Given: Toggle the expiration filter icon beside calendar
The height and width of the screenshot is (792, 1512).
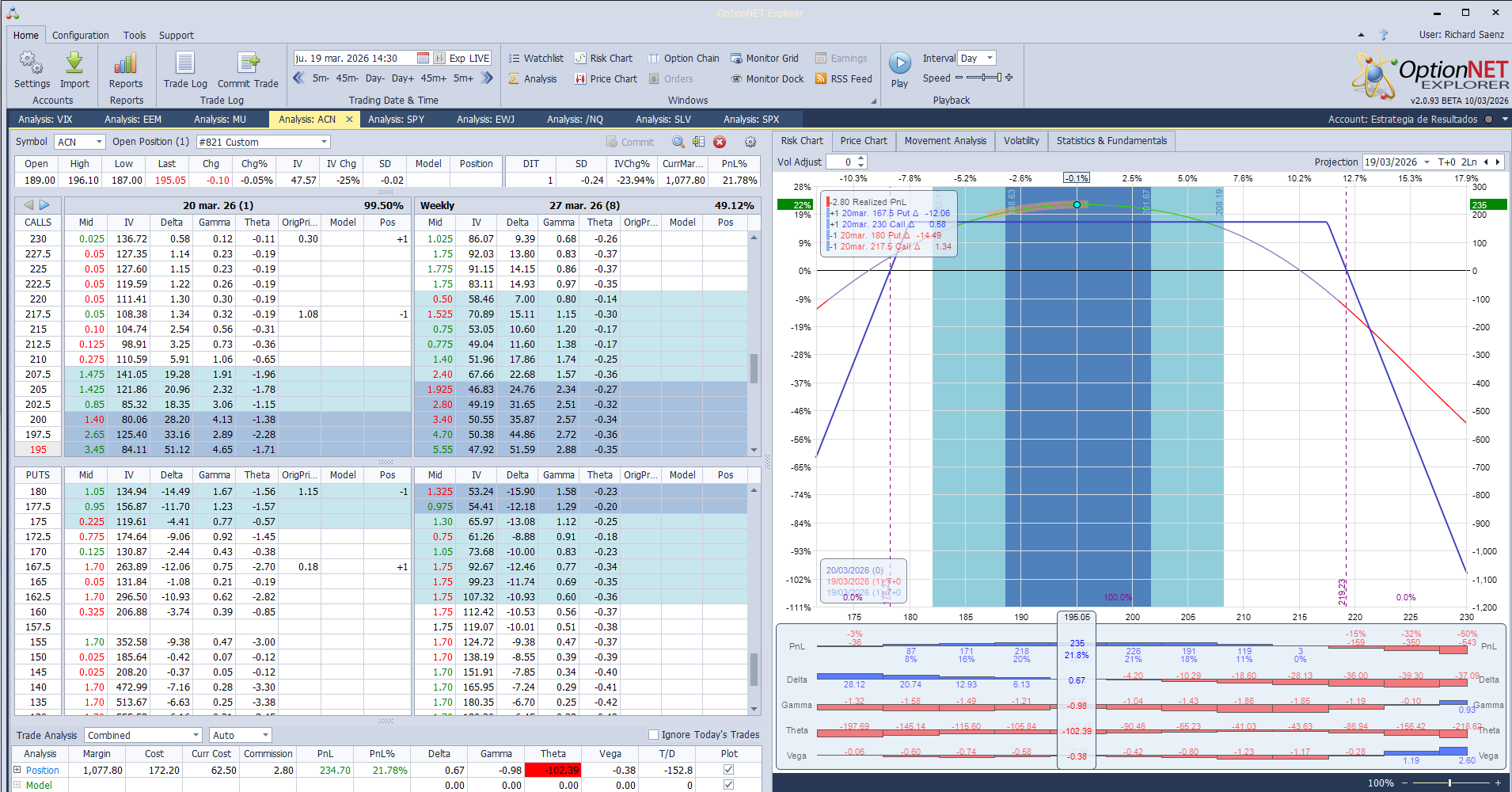Looking at the screenshot, I should point(439,58).
